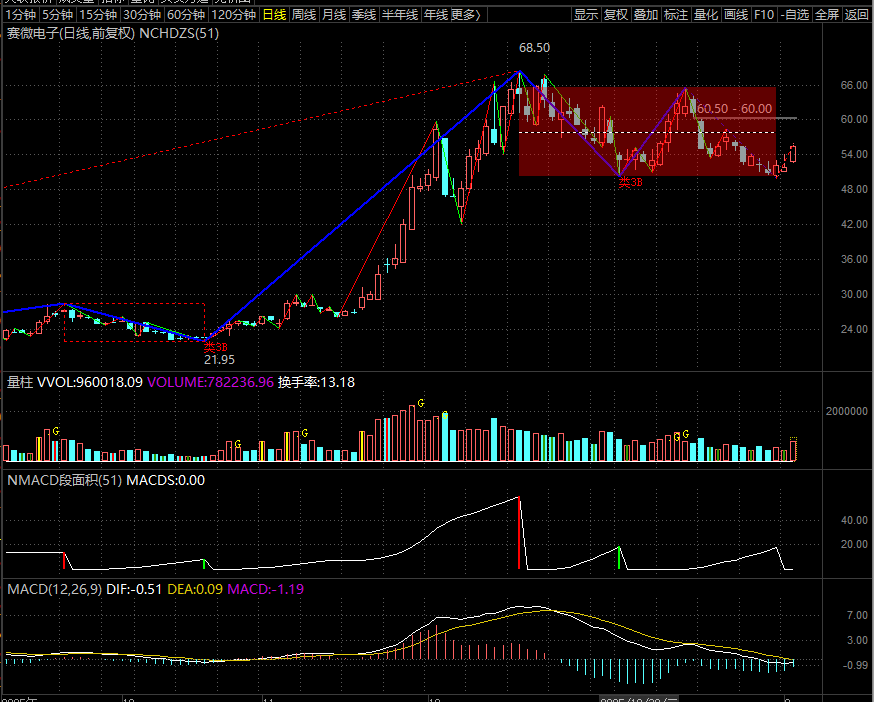Click the 类3B marker below red zone
Screen dimensions: 874x702
(x=631, y=182)
